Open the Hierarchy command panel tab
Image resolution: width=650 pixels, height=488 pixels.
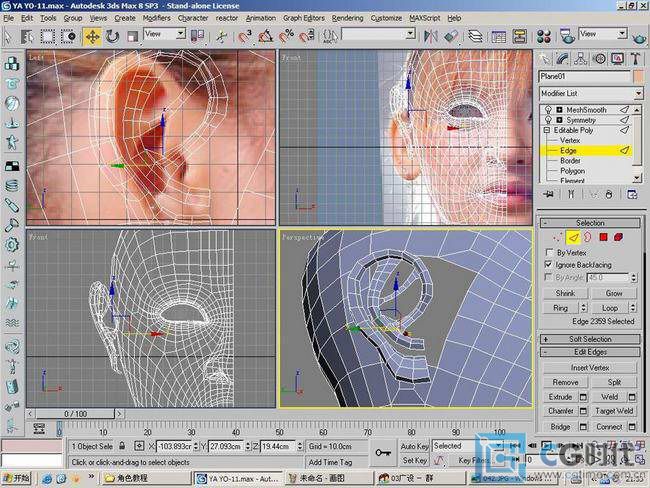click(x=581, y=59)
